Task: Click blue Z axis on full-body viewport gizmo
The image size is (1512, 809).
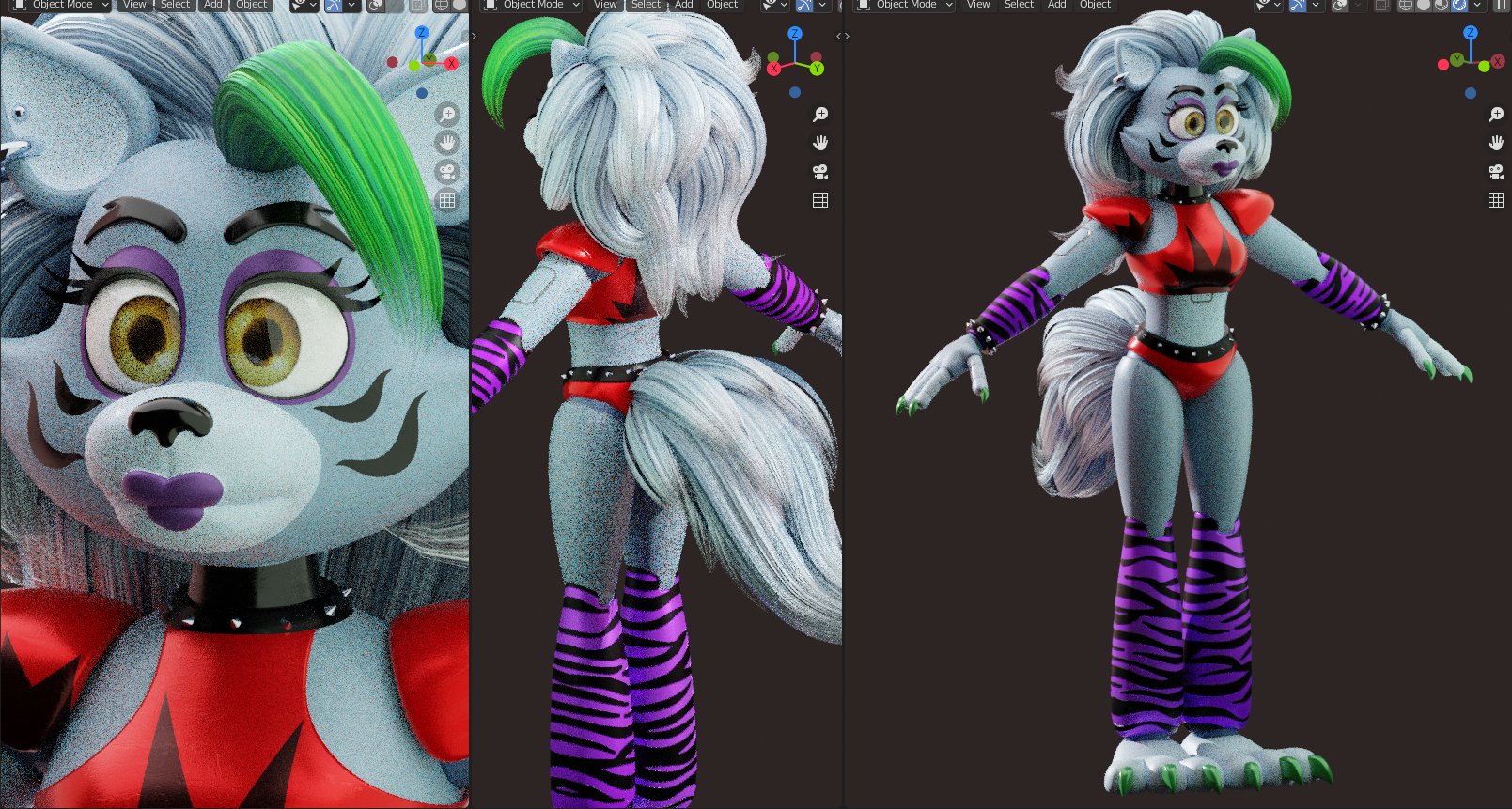Action: [x=1471, y=33]
